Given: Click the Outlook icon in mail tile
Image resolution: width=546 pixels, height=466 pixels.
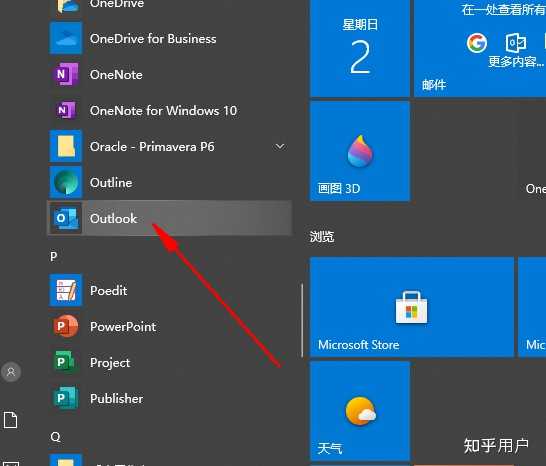Looking at the screenshot, I should pos(516,43).
